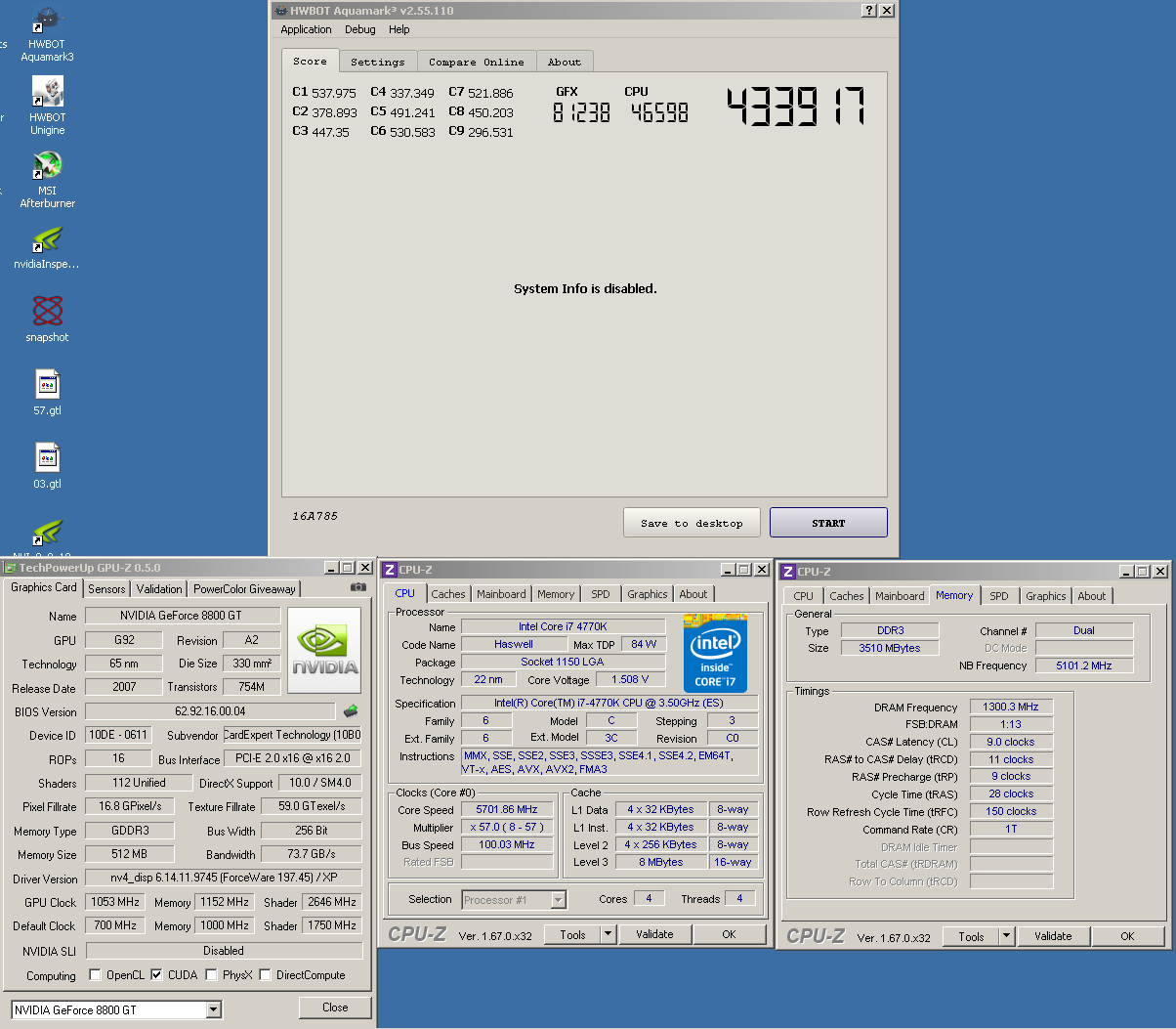The image size is (1176, 1029).
Task: Toggle the CUDA checkbox in GPU-Z
Action: coord(156,974)
